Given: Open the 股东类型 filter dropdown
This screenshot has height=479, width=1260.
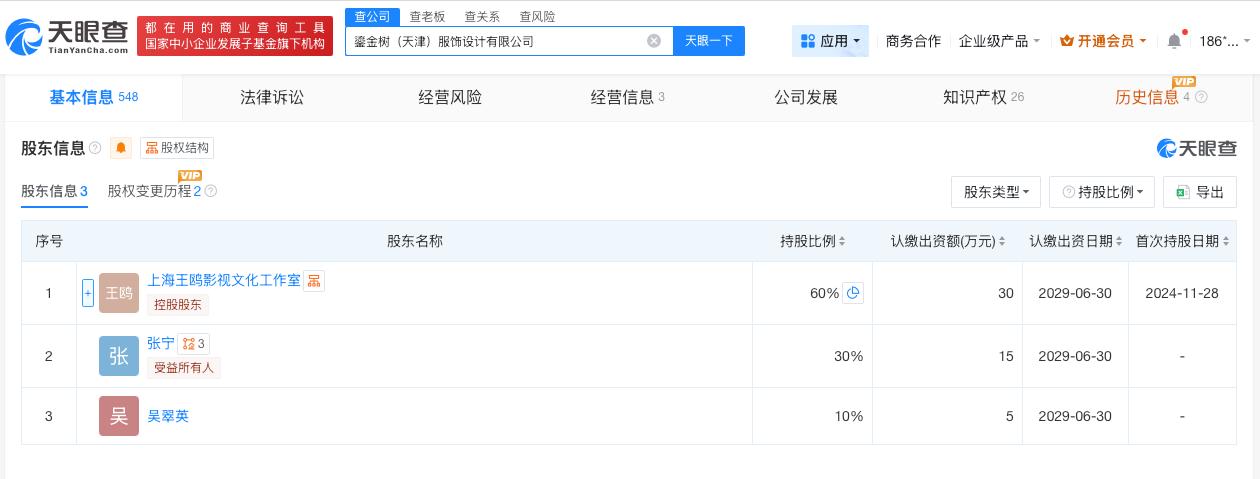Looking at the screenshot, I should point(996,192).
